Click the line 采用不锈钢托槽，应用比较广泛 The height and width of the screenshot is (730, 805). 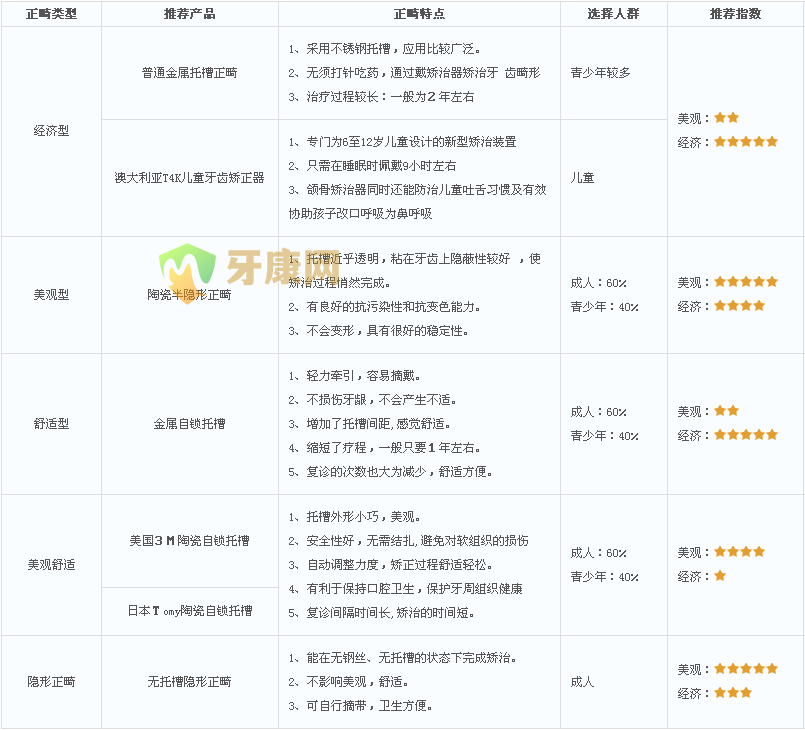click(385, 49)
